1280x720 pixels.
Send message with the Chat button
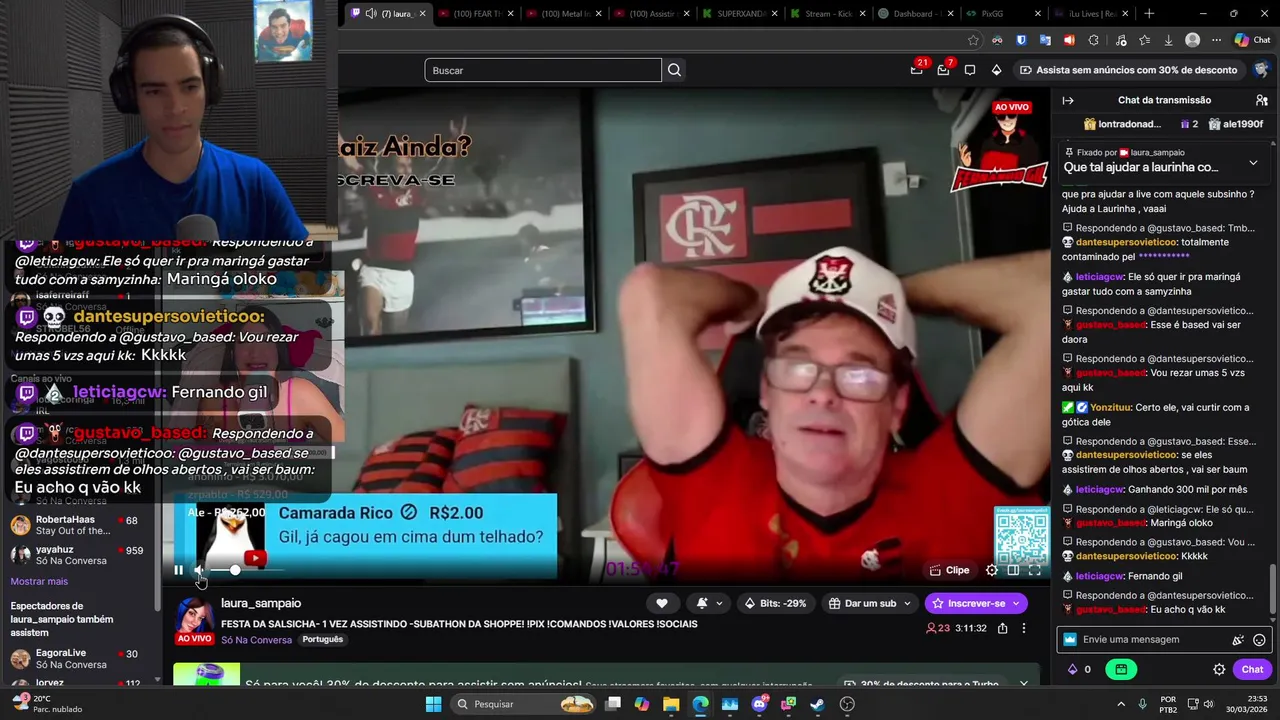click(x=1252, y=669)
